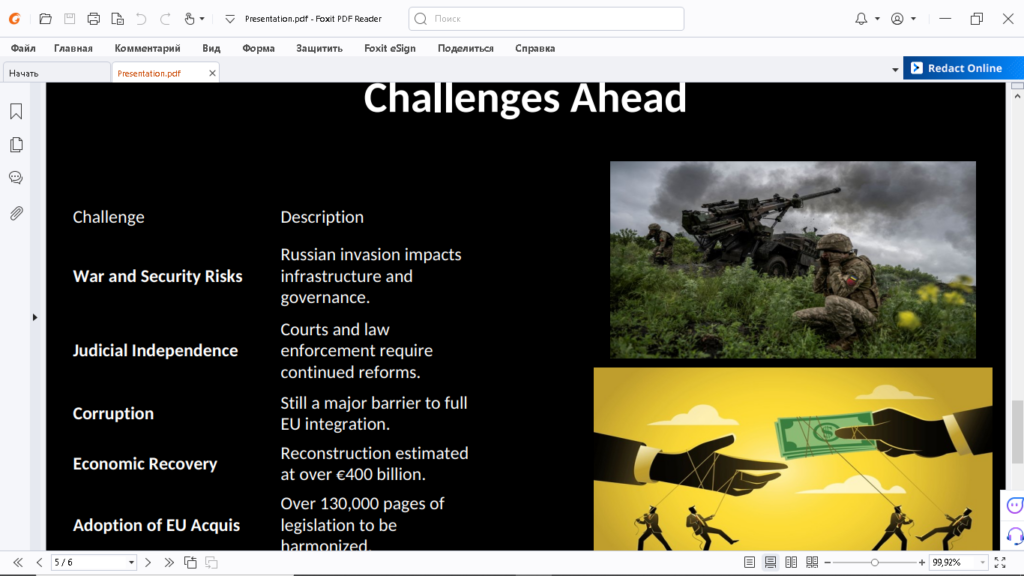The height and width of the screenshot is (576, 1024).
Task: Click the Open file folder icon
Action: (45, 19)
